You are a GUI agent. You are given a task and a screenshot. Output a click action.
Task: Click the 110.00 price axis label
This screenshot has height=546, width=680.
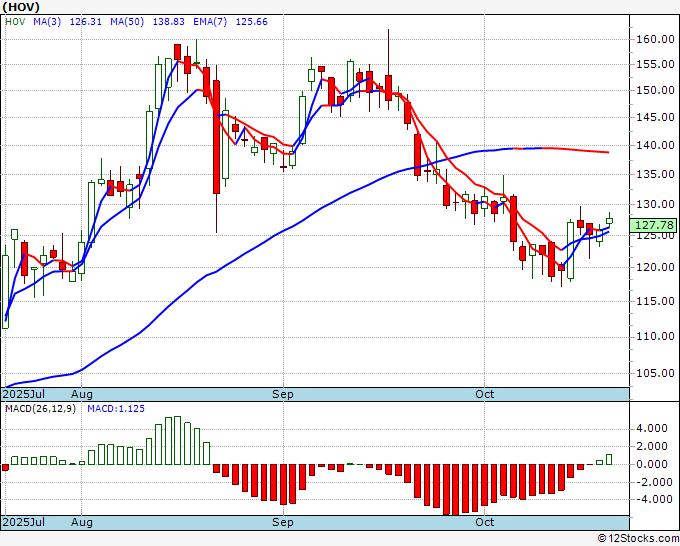tap(655, 336)
